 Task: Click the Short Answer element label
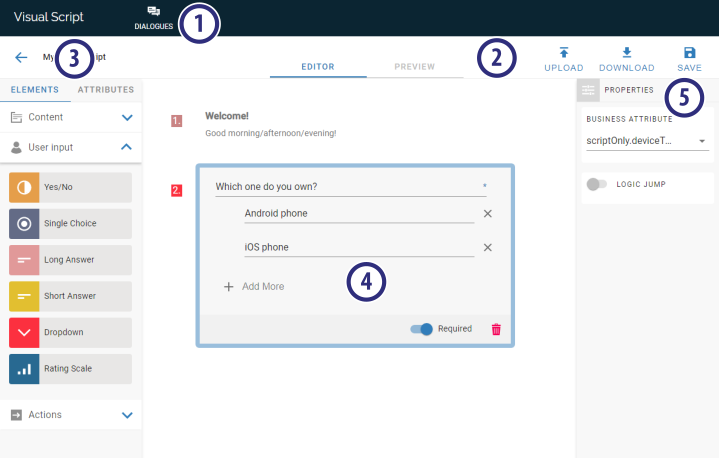point(70,296)
